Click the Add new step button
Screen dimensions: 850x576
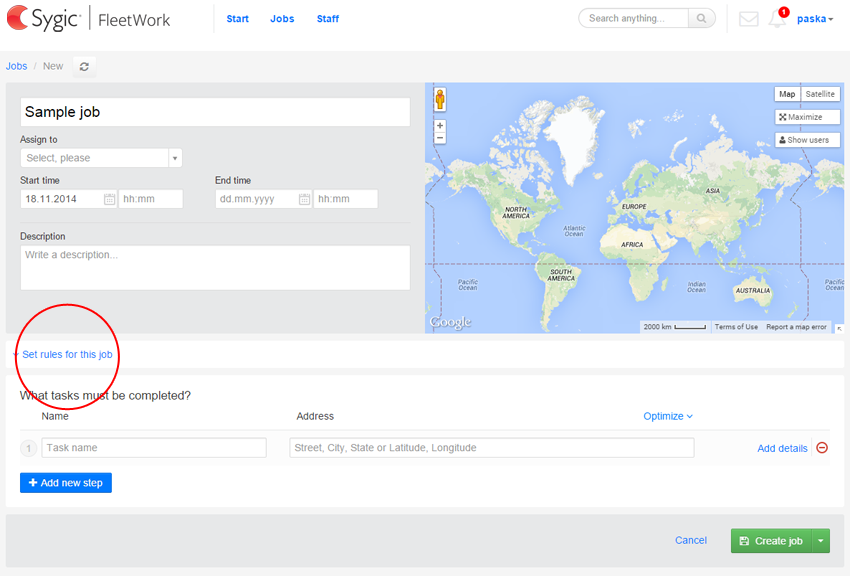[x=66, y=483]
